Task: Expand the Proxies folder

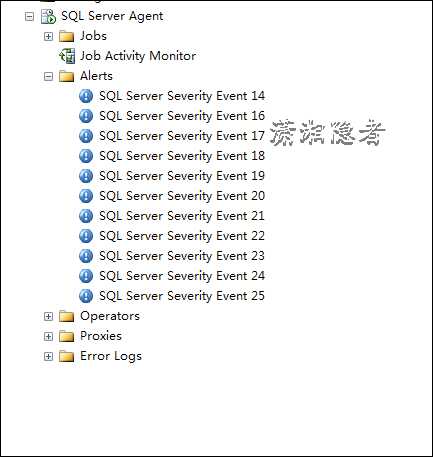Action: pyautogui.click(x=48, y=336)
